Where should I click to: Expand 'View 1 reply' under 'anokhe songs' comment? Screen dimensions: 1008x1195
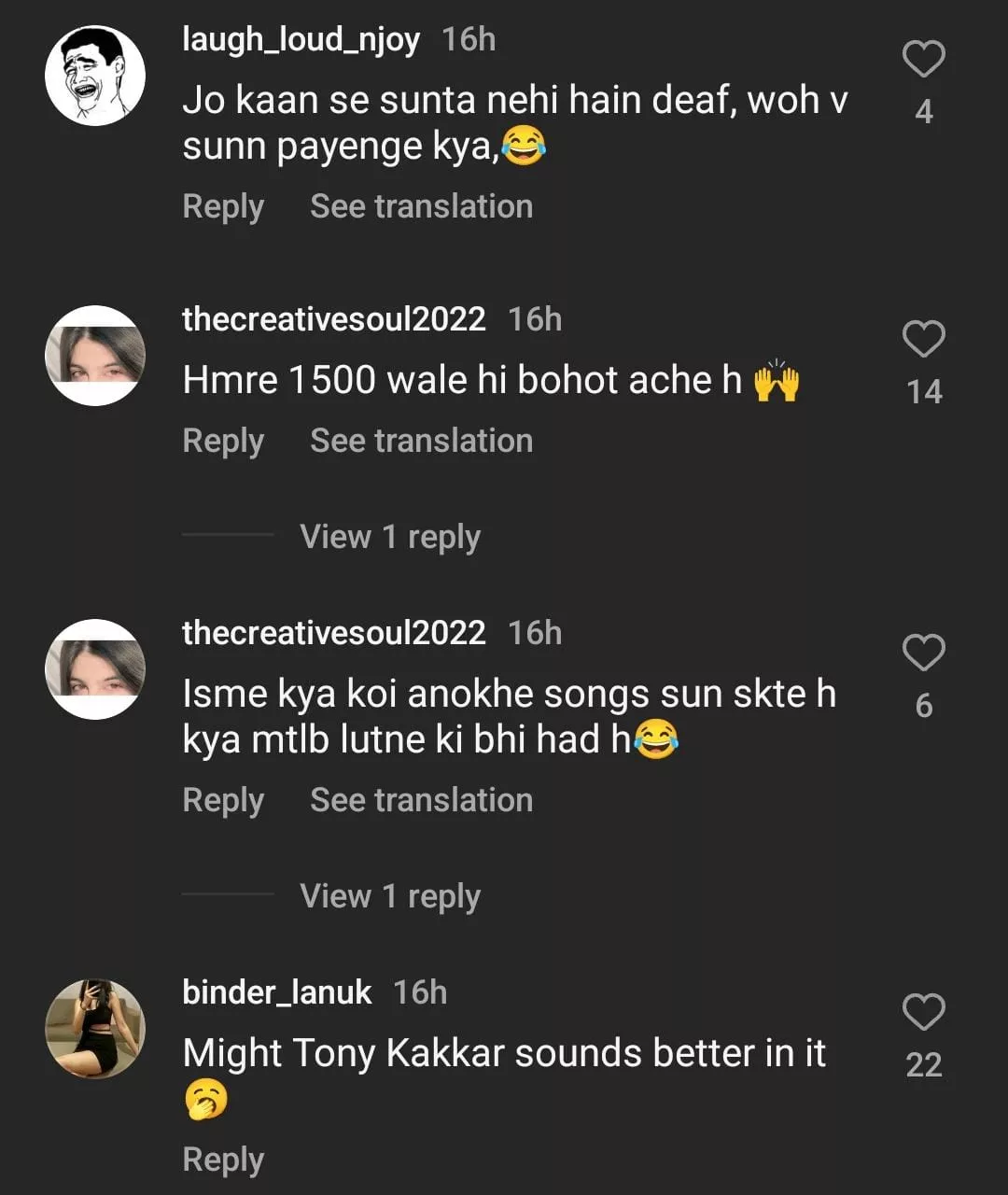[389, 896]
